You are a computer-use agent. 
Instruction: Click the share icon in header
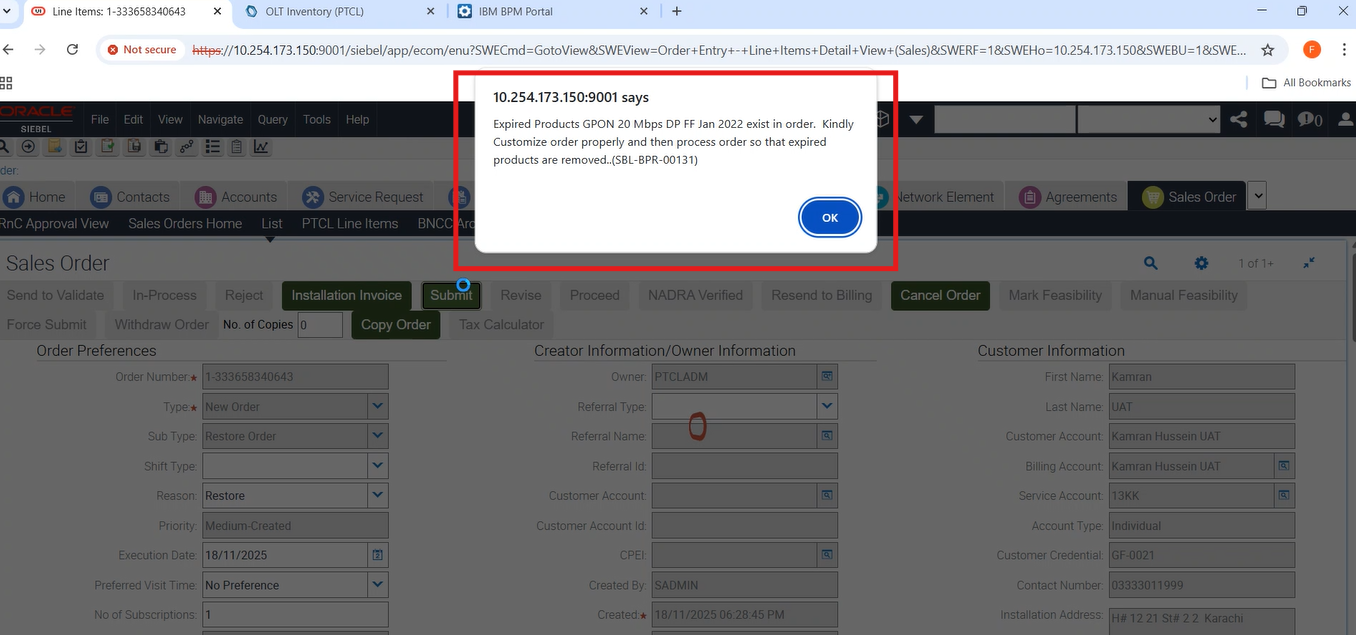pyautogui.click(x=1239, y=119)
